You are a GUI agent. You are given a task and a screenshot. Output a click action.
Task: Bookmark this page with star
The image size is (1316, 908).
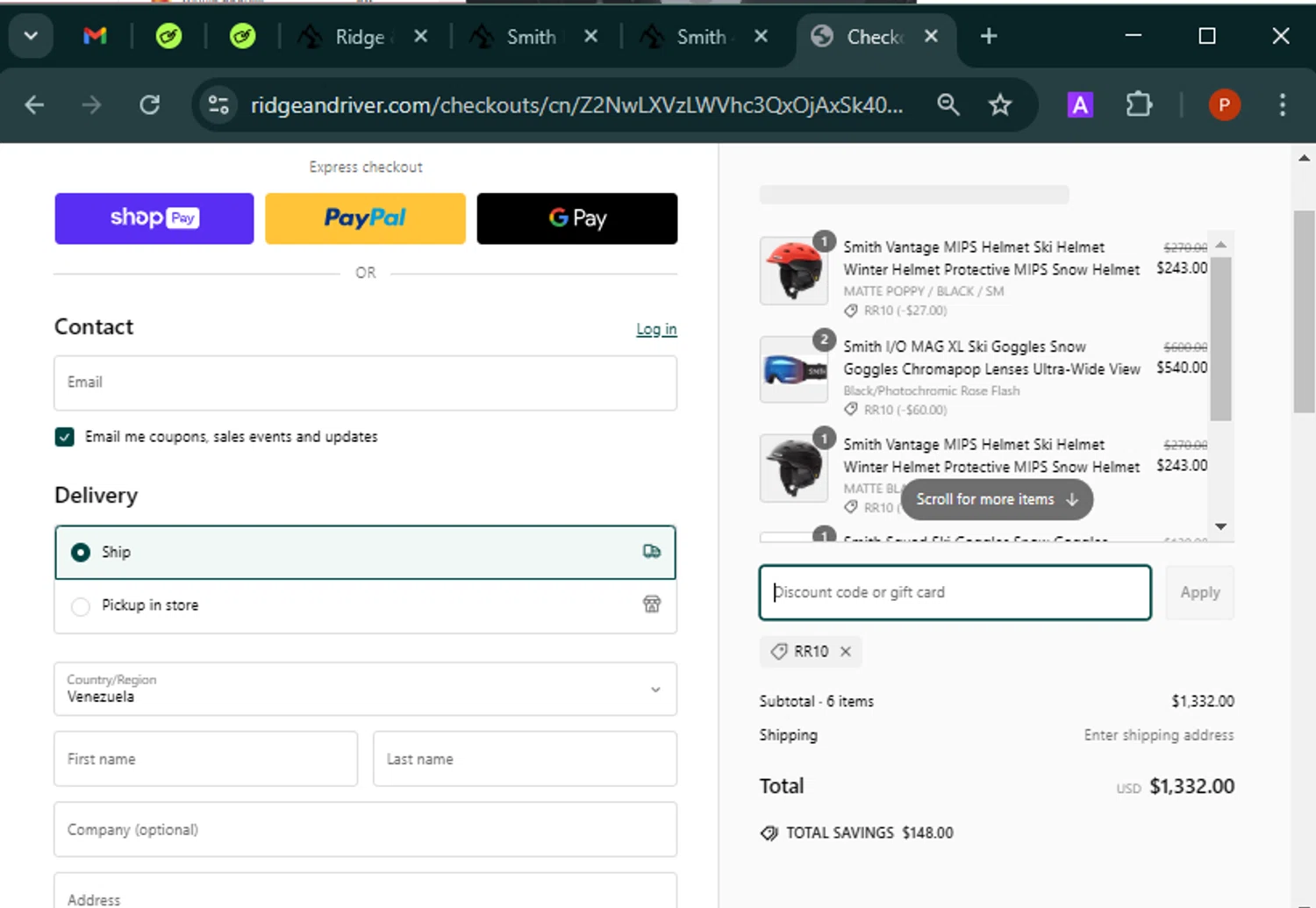[1000, 105]
